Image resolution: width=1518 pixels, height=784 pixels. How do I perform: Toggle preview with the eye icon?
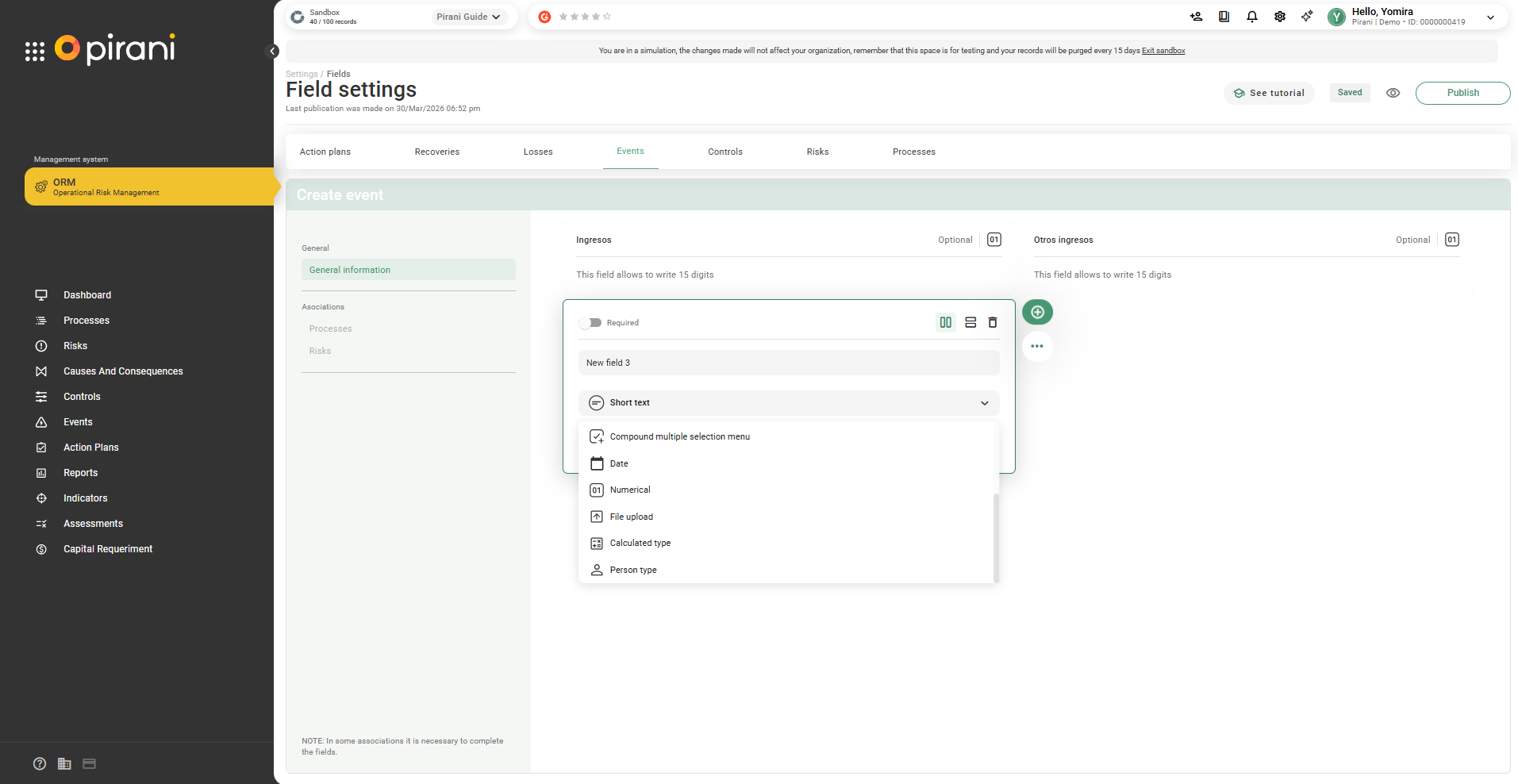tap(1393, 93)
